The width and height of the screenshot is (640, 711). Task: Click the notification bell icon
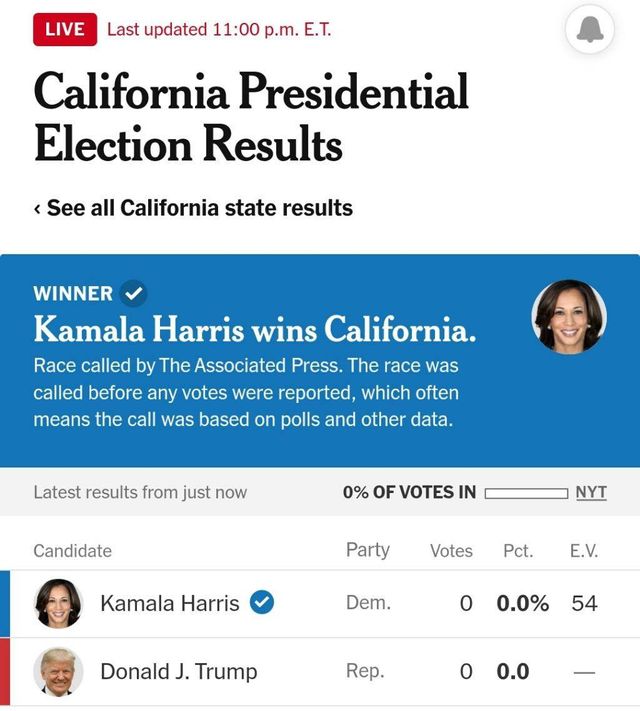[590, 30]
